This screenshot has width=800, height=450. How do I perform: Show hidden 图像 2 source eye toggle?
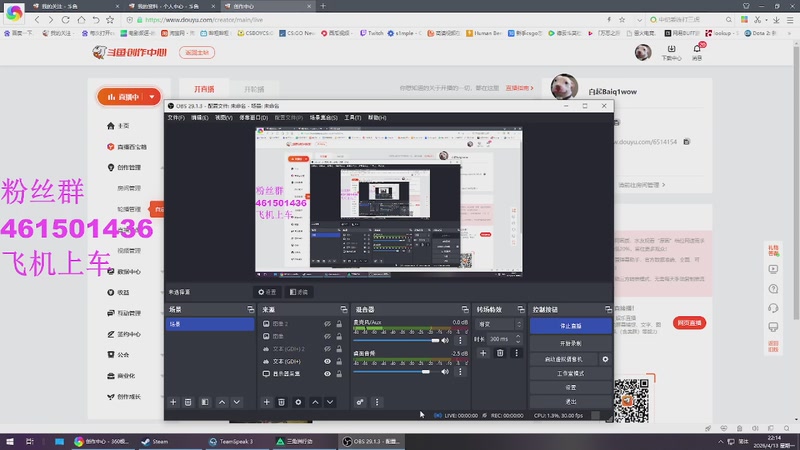click(x=327, y=324)
